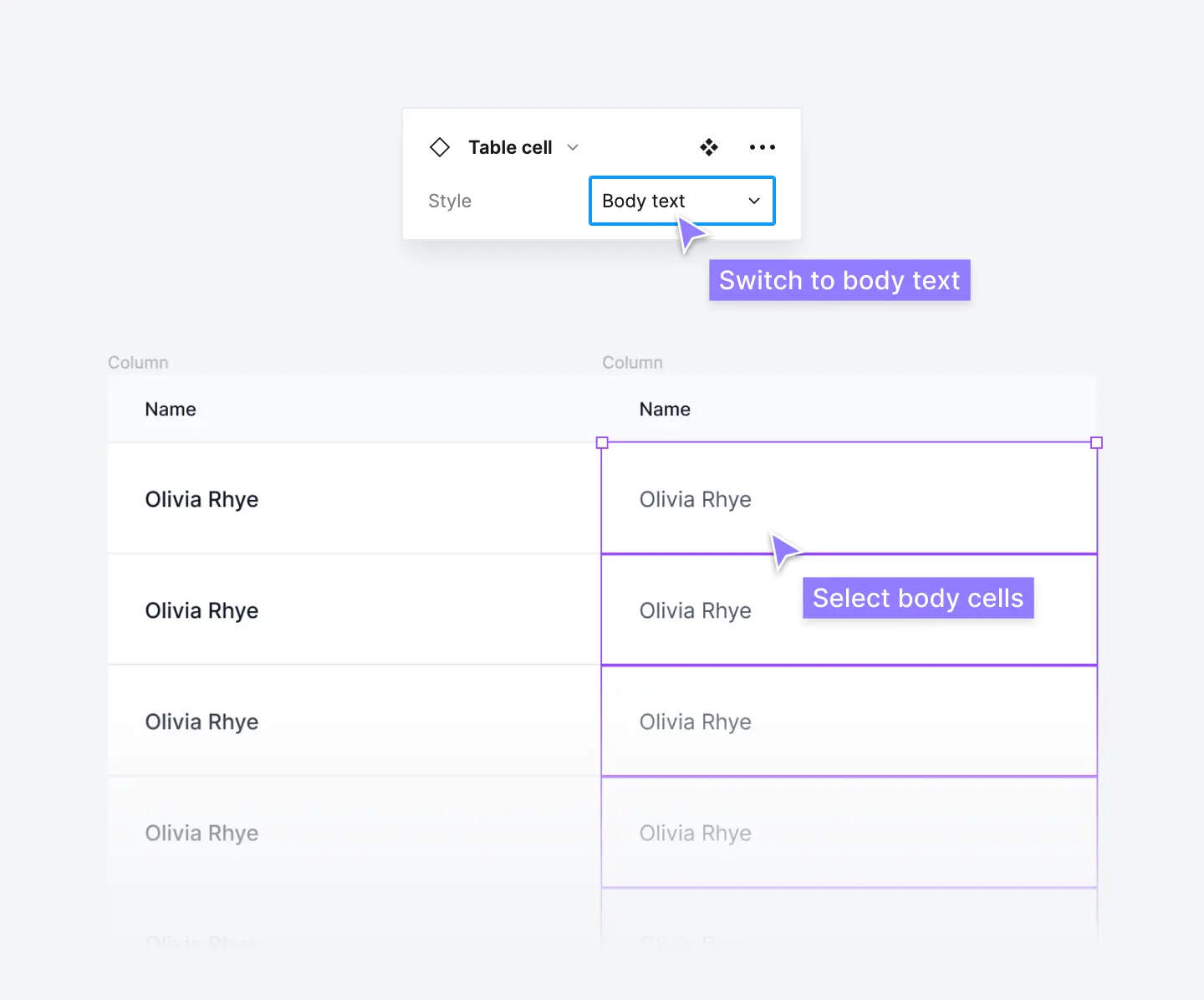Click the four-diamond component properties icon
This screenshot has height=1000, width=1204.
[x=709, y=147]
